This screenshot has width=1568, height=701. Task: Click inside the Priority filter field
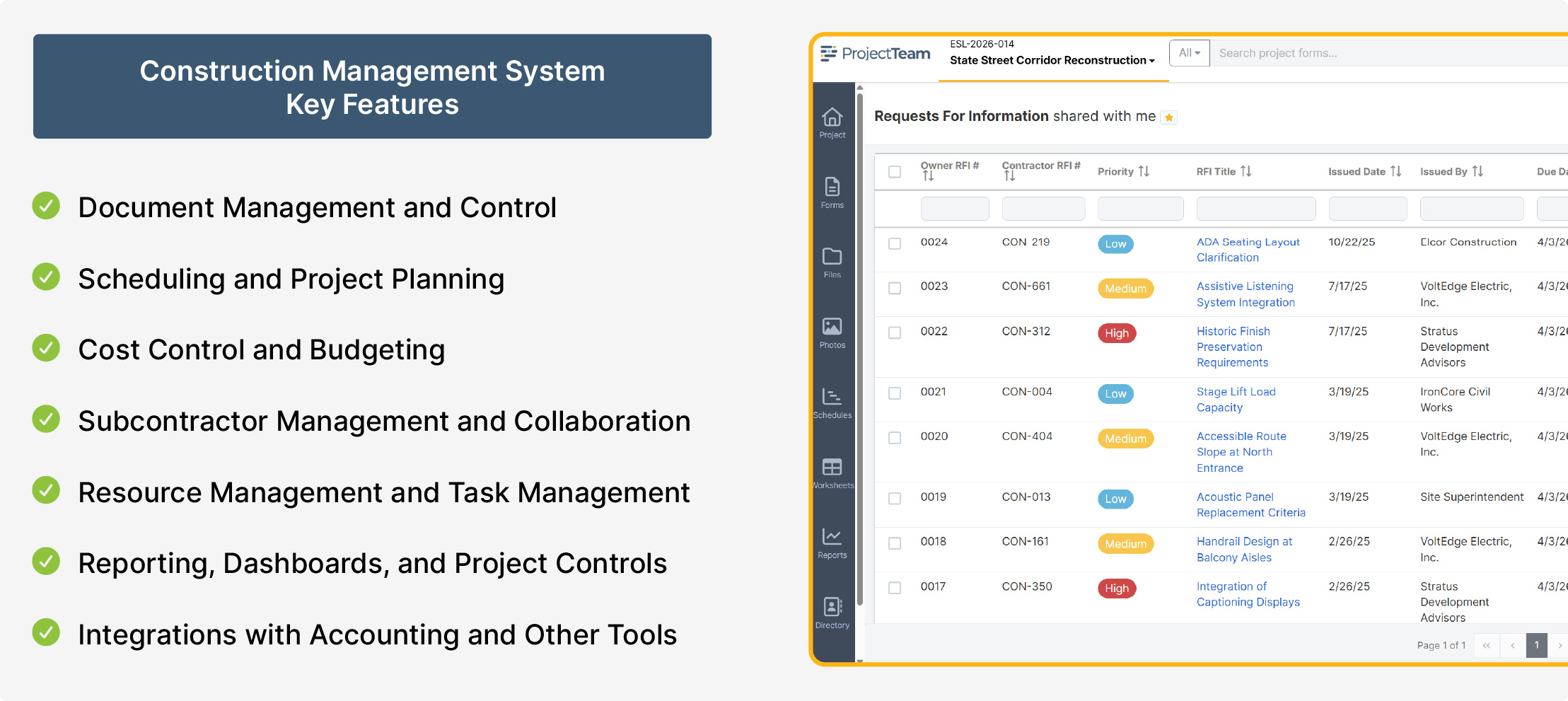click(x=1140, y=208)
